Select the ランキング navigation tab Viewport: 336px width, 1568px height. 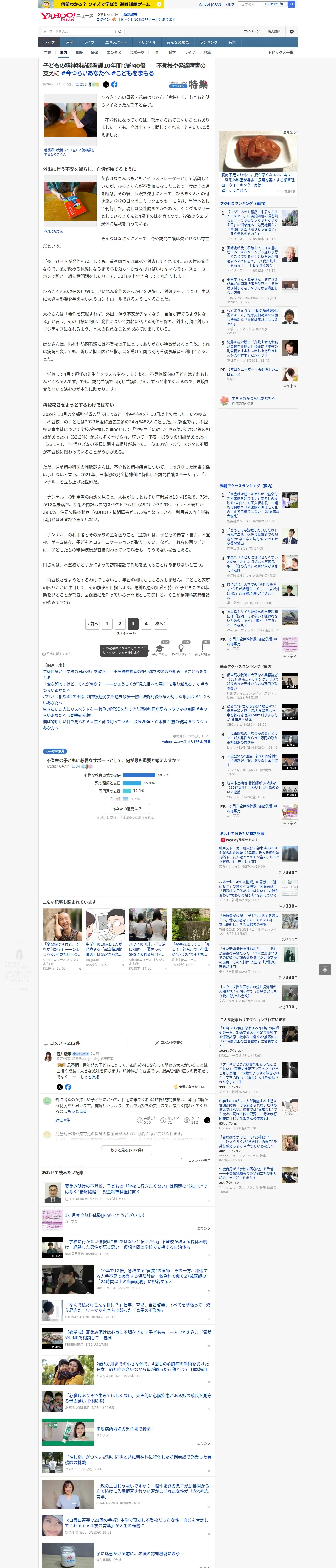(x=209, y=43)
